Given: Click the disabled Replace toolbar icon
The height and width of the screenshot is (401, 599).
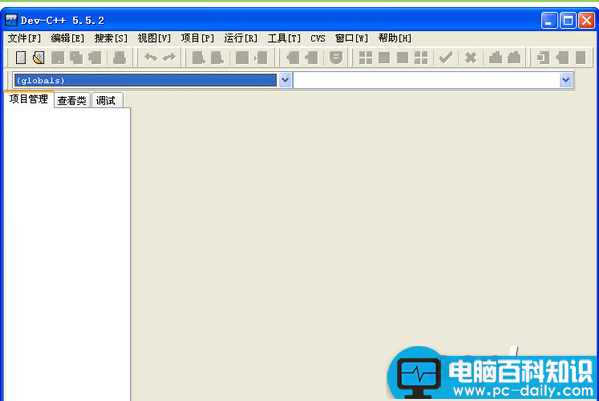Looking at the screenshot, I should pos(217,58).
